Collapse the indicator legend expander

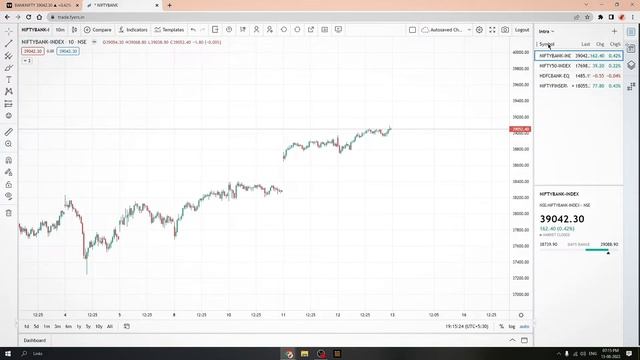point(27,60)
